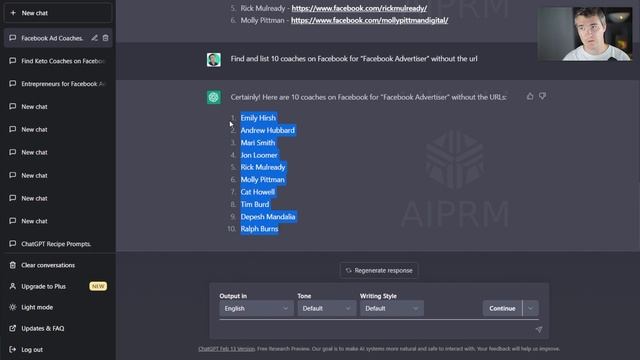
Task: Click the Upgrade to Plus option
Action: point(58,287)
